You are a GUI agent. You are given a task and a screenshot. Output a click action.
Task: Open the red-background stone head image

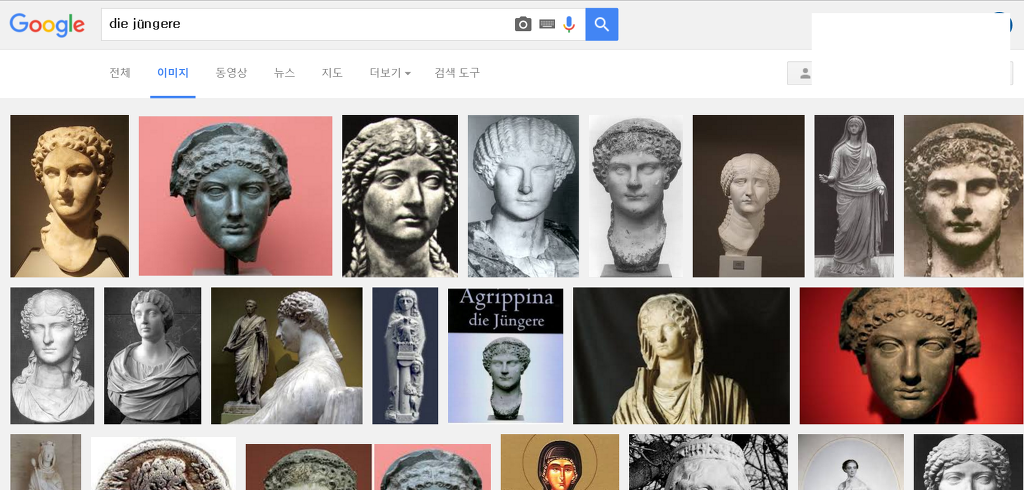911,355
